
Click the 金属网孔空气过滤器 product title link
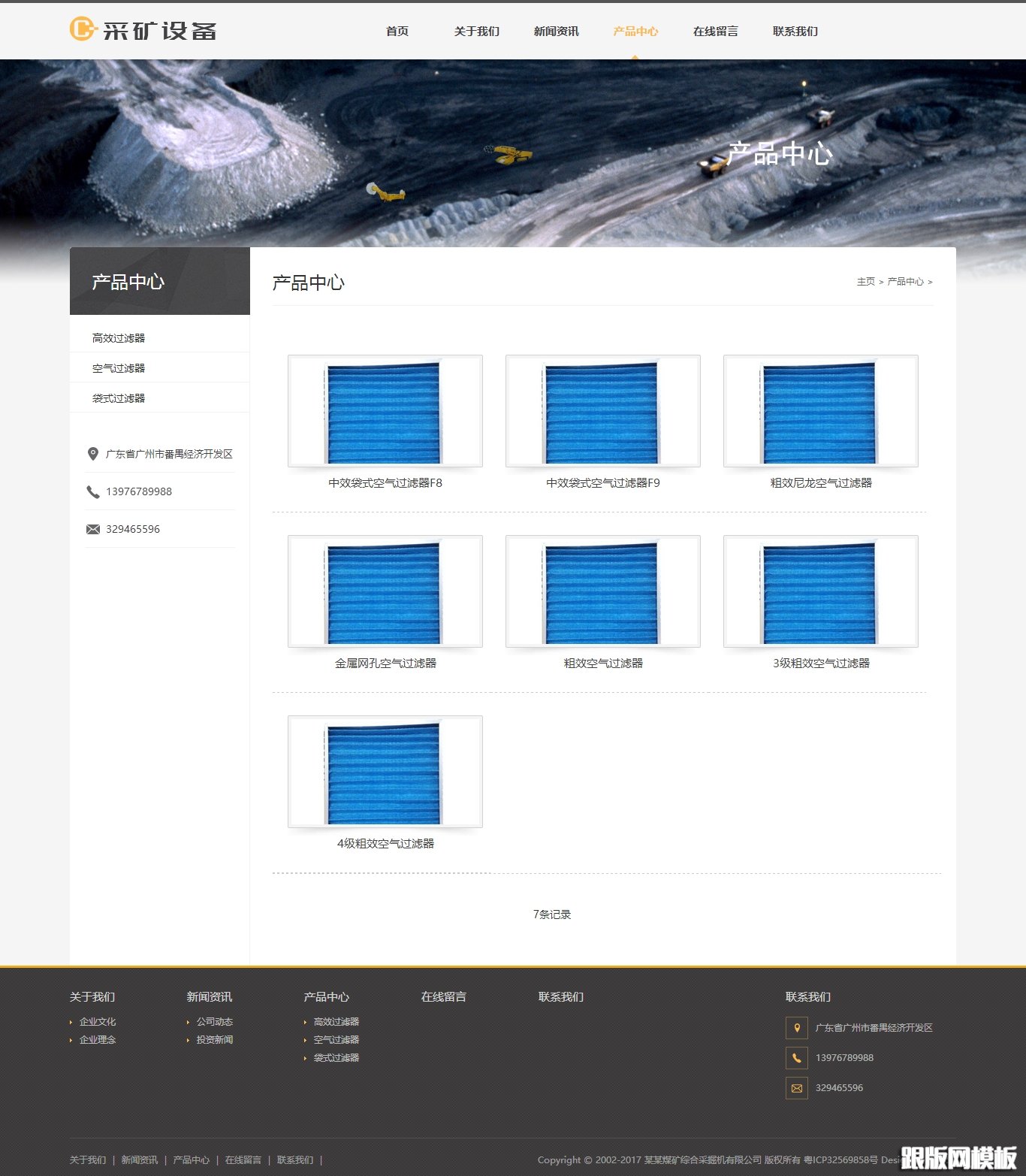click(x=385, y=664)
